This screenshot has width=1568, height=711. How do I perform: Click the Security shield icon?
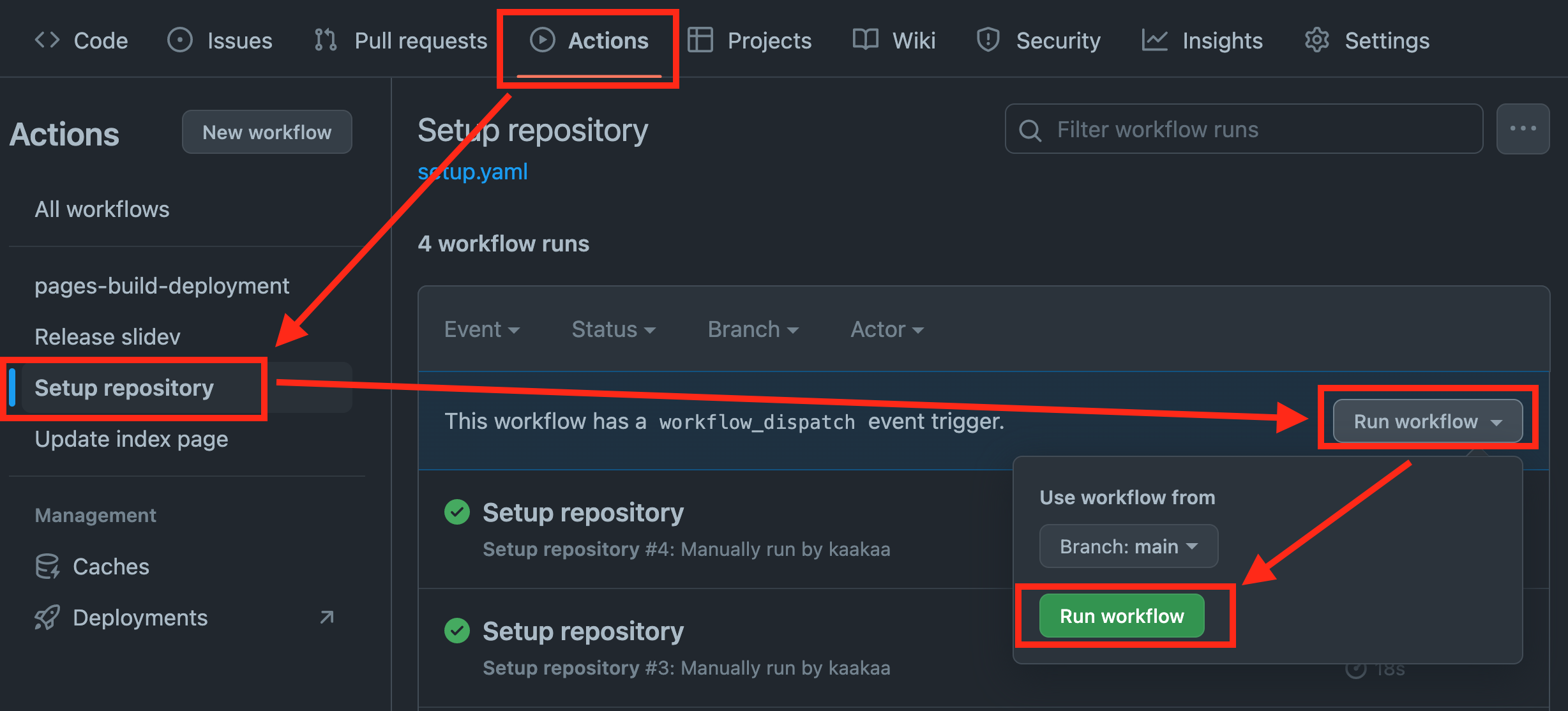[x=988, y=40]
